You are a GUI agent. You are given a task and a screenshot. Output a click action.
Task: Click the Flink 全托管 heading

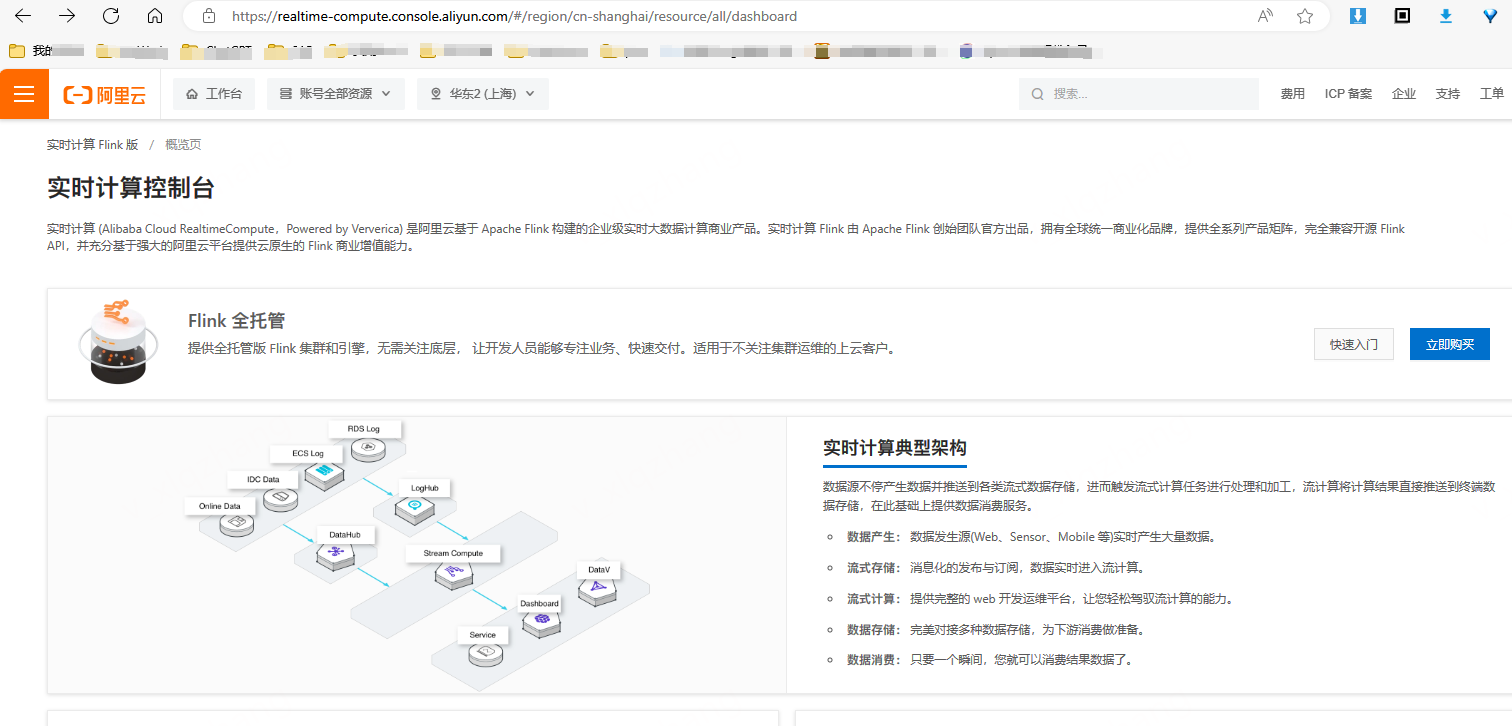pos(237,321)
